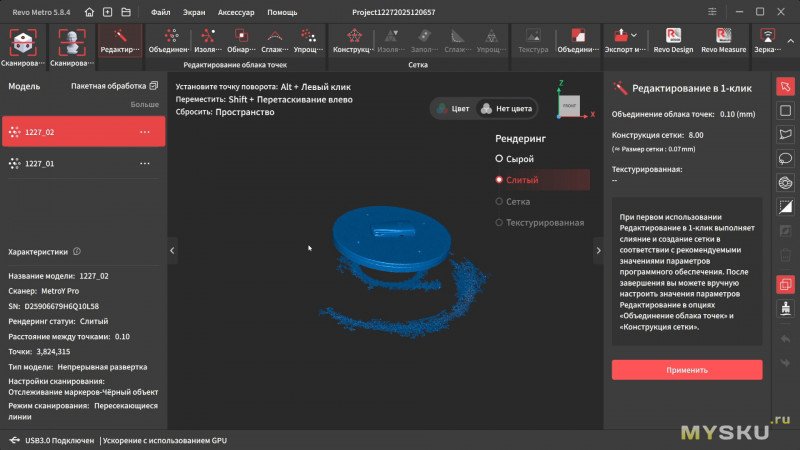Open the 'Файл' menu
The height and width of the screenshot is (450, 800).
tap(160, 12)
